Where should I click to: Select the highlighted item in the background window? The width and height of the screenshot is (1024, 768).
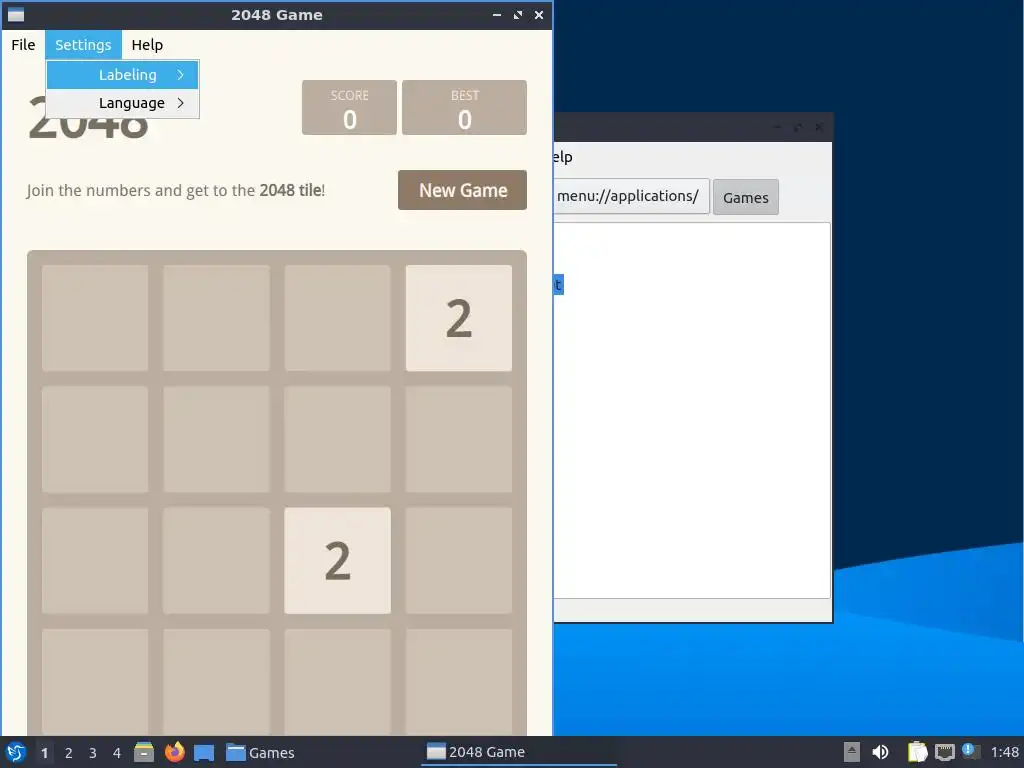[559, 285]
